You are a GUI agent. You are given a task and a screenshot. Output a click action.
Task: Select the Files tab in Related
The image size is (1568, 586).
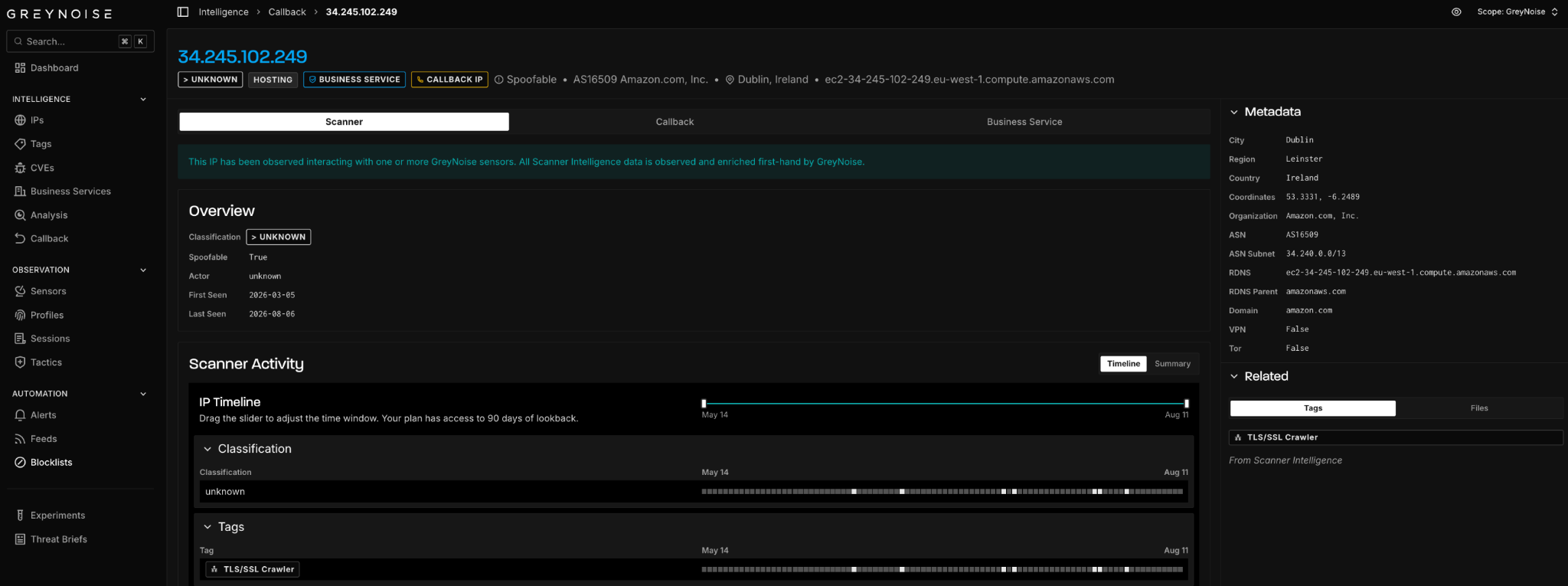point(1479,408)
